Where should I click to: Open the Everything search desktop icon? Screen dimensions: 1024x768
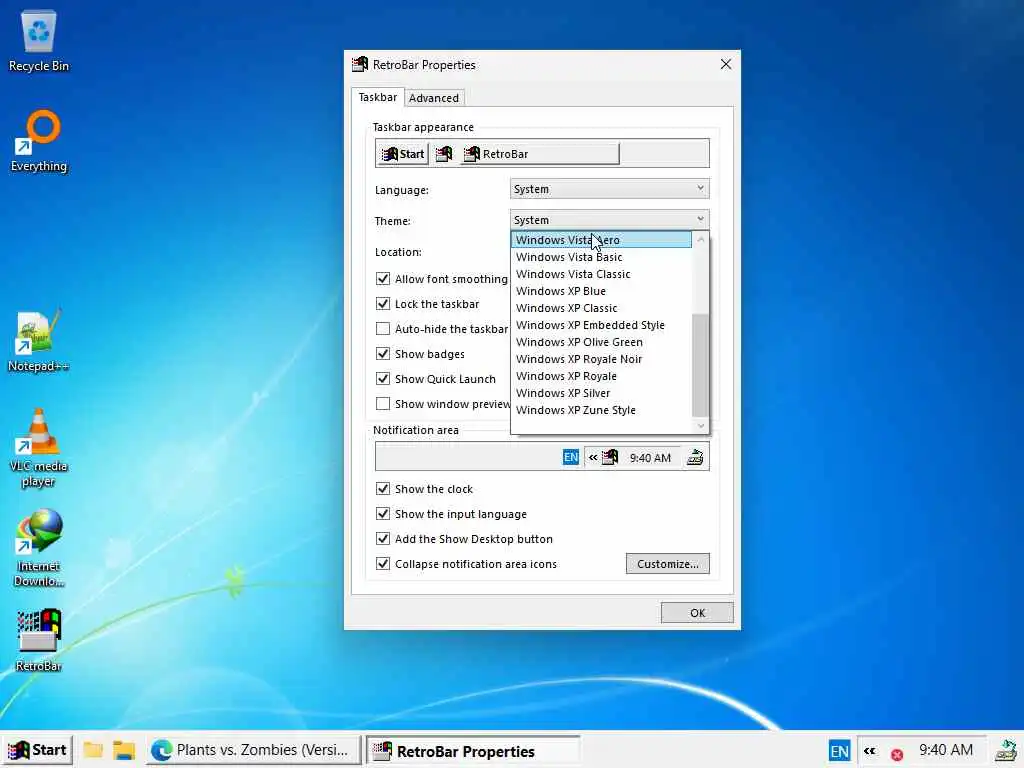[x=39, y=141]
